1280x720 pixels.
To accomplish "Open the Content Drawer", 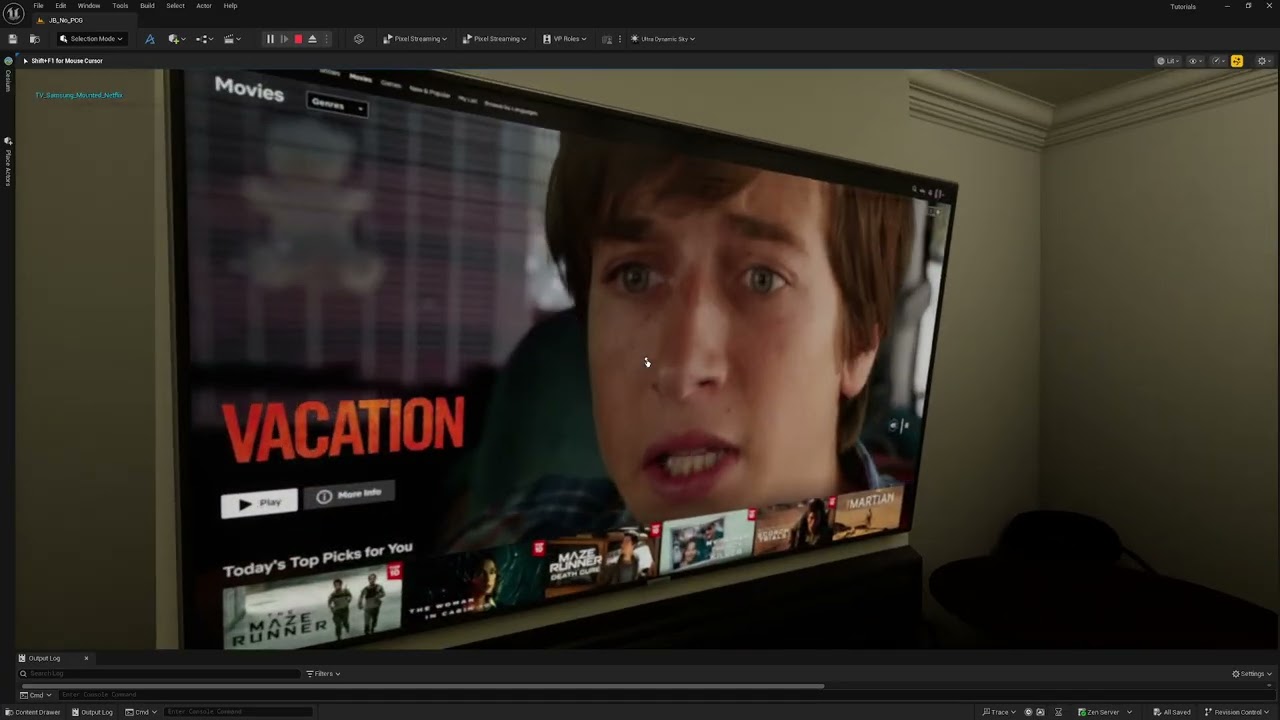I will pos(32,712).
